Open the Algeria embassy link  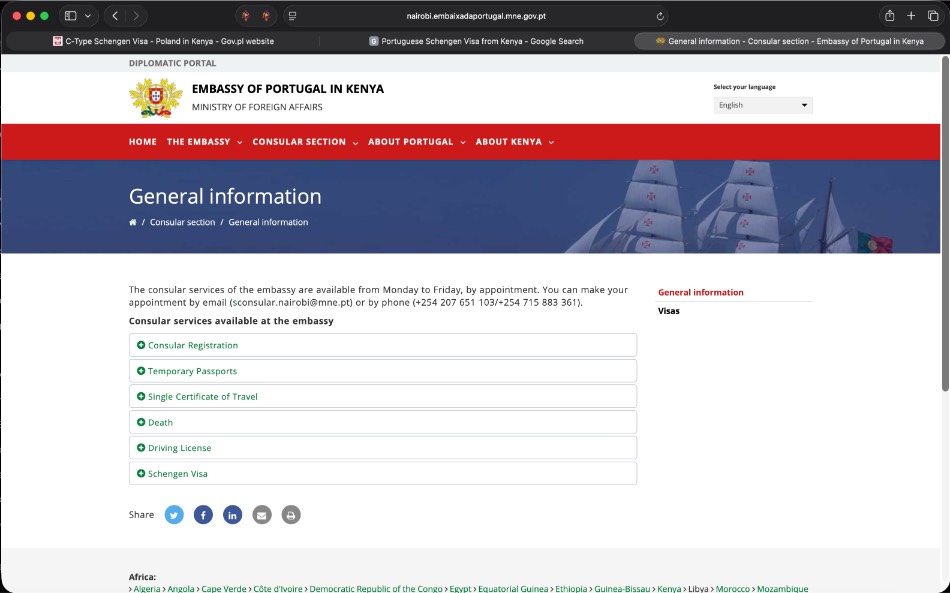click(x=147, y=589)
